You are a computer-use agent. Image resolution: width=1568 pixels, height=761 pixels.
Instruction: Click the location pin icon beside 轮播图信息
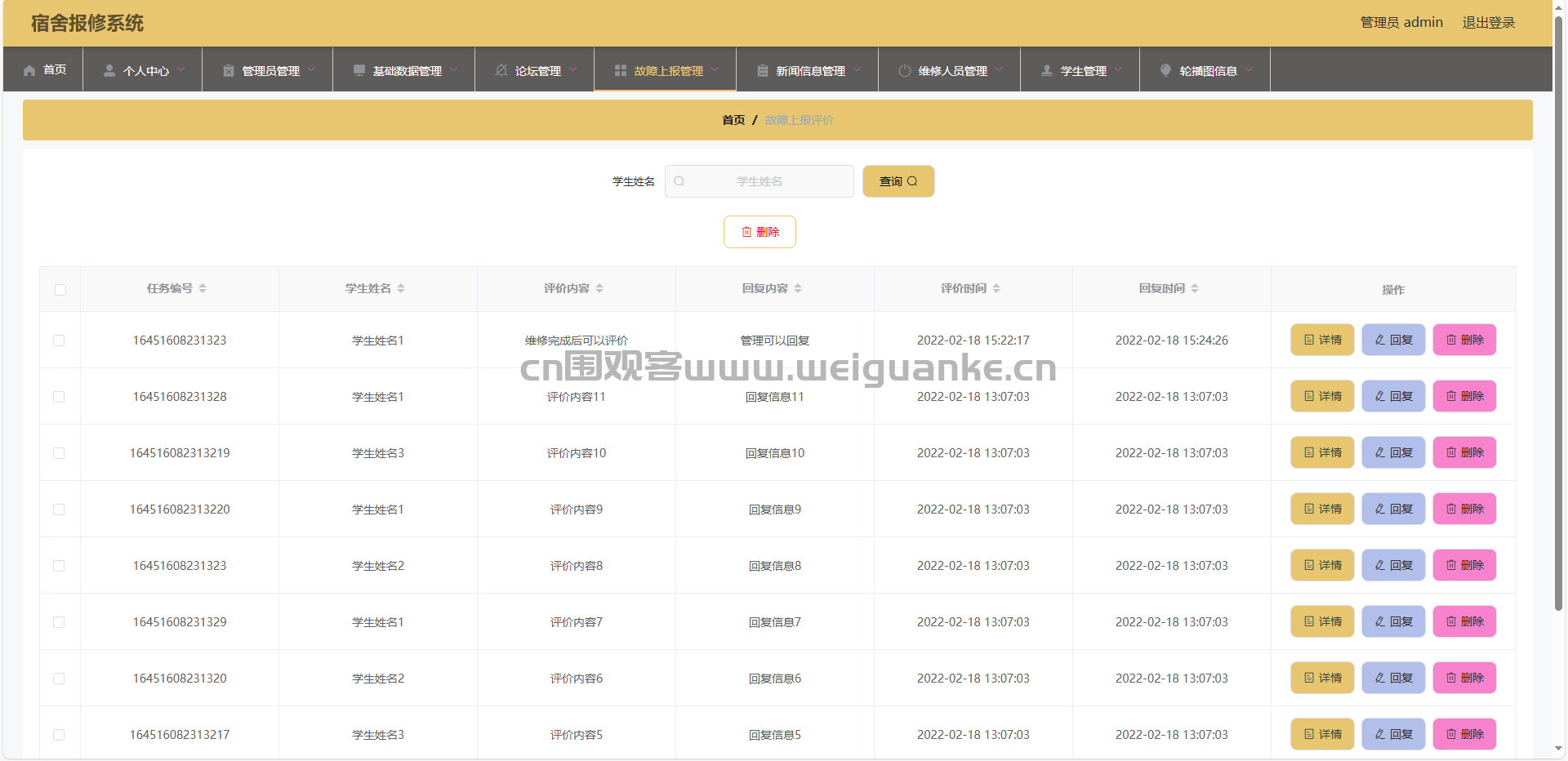[x=1165, y=70]
